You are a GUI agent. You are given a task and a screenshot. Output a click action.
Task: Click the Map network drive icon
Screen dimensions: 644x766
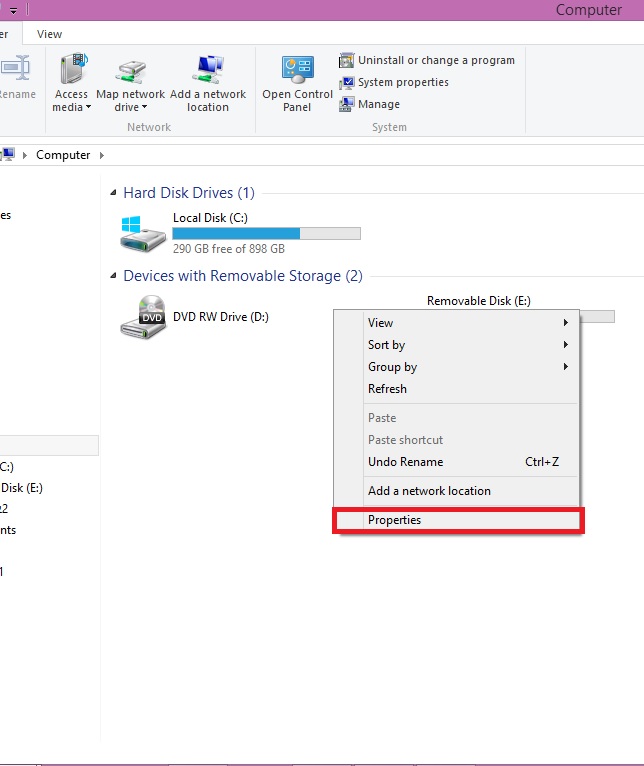tap(131, 71)
